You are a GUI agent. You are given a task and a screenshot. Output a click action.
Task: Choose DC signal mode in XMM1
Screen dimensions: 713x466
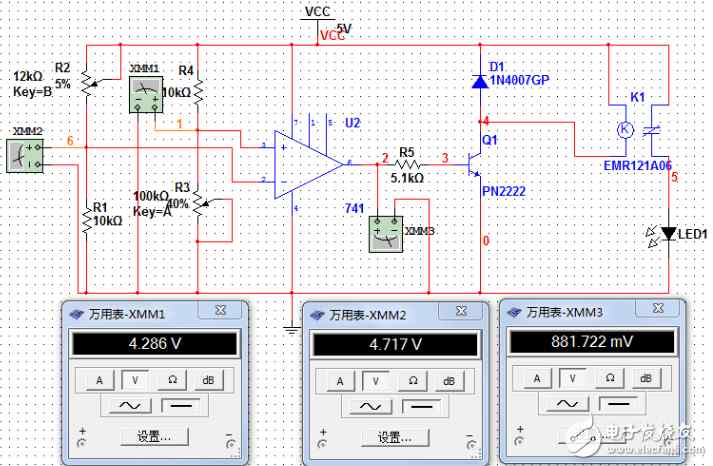coord(181,406)
